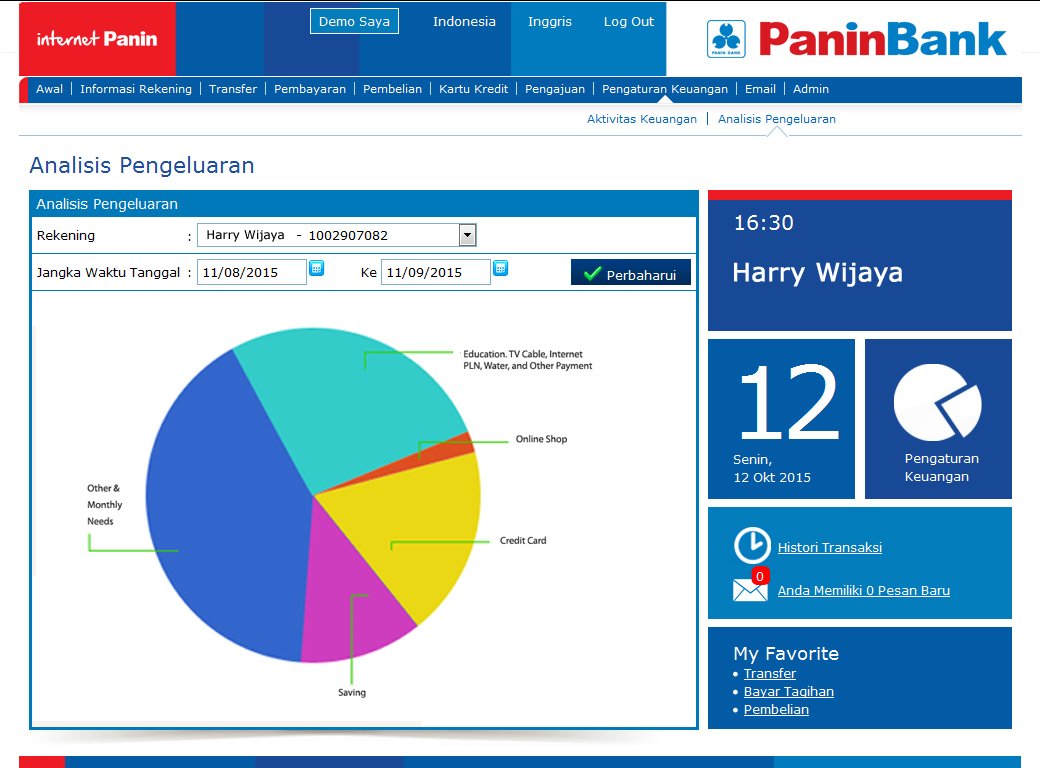
Task: Click the end date field 11/09/2015
Action: pos(436,272)
